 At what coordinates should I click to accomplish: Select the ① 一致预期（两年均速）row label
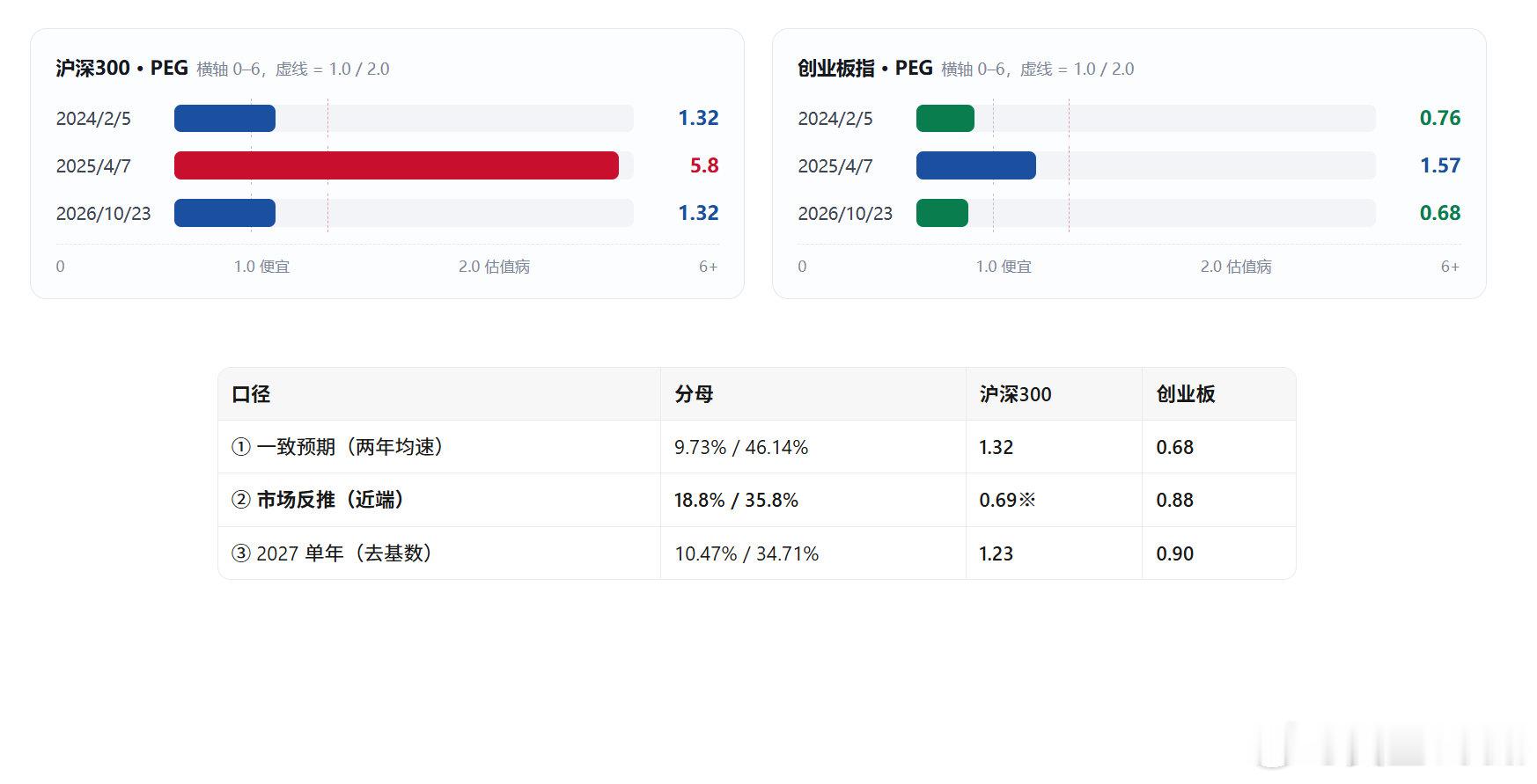click(x=337, y=447)
